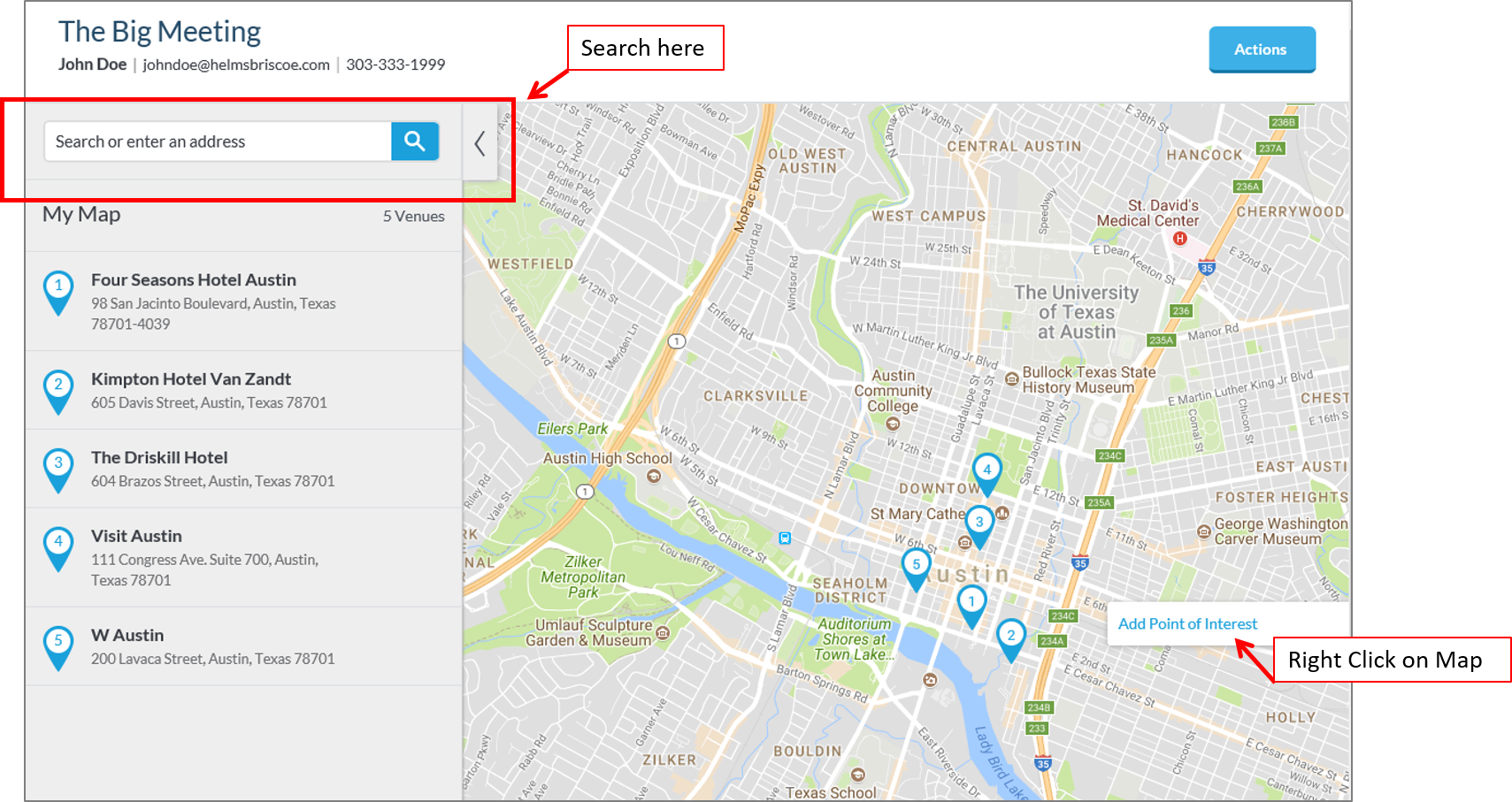Select venue pin 1 for Four Seasons Hotel Austin
Image resolution: width=1512 pixels, height=802 pixels.
(58, 287)
